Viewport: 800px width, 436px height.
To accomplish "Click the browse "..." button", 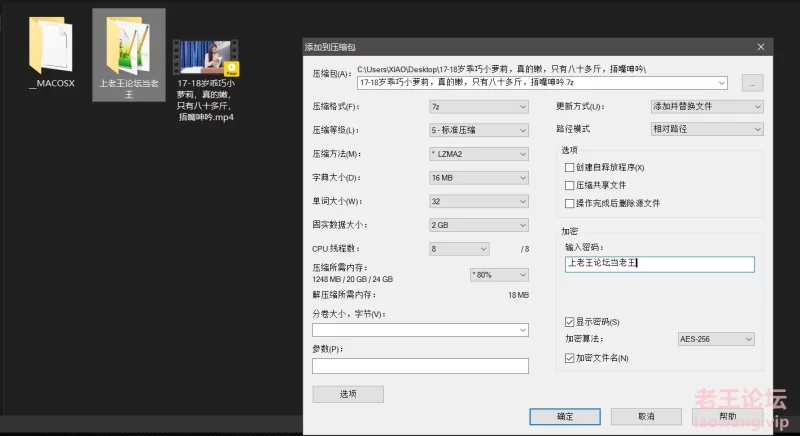I will click(x=752, y=83).
